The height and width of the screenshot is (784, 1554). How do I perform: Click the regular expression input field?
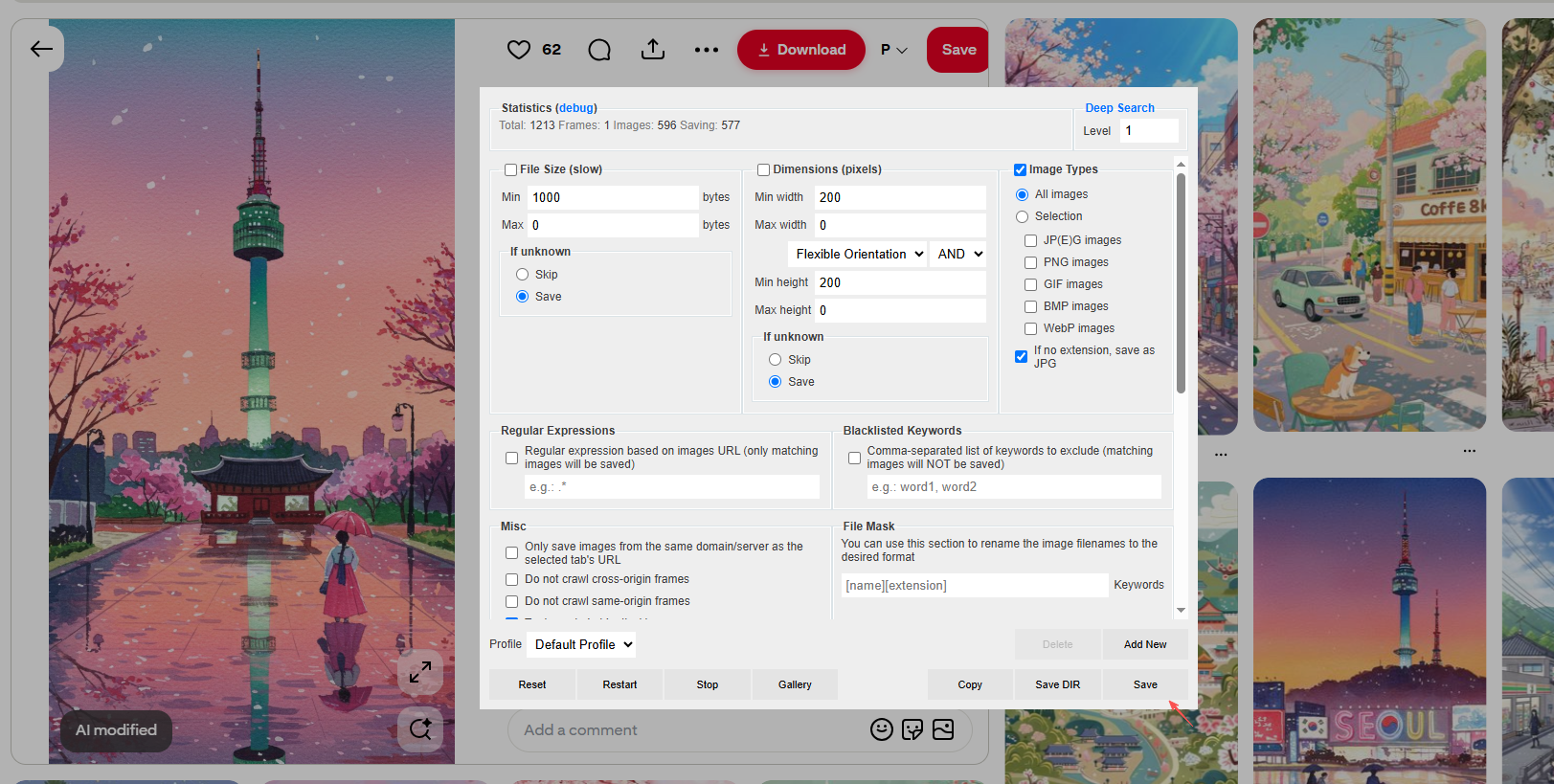click(x=672, y=487)
